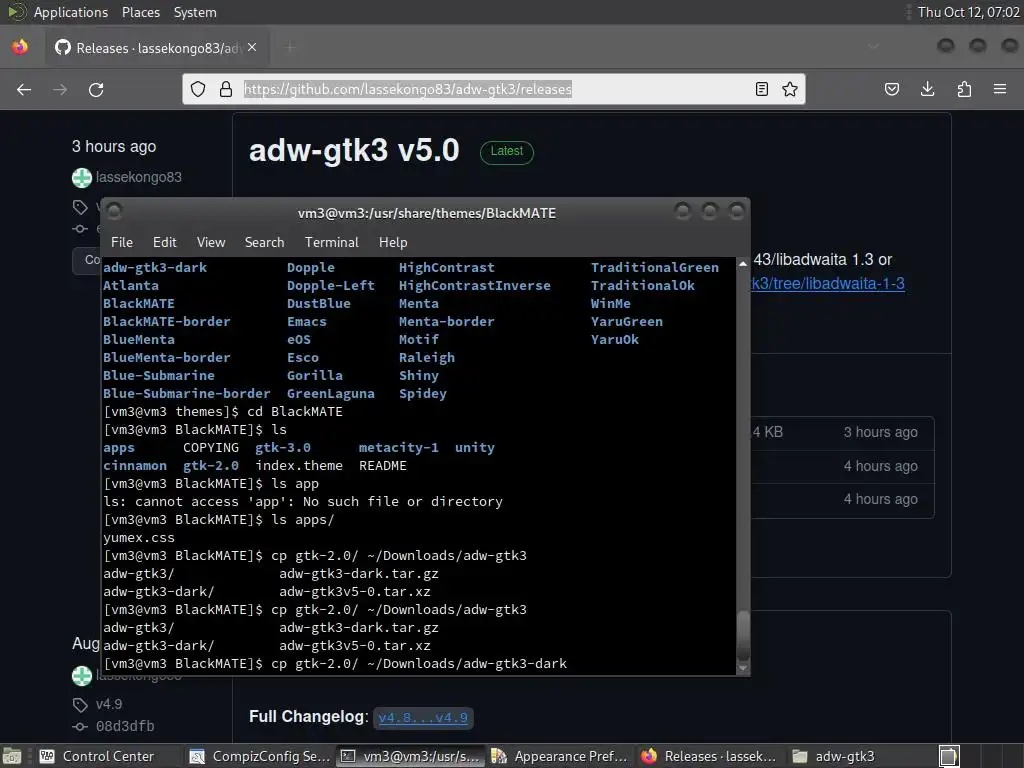The image size is (1024, 768).
Task: Open the Firefox extensions menu
Action: click(x=964, y=89)
